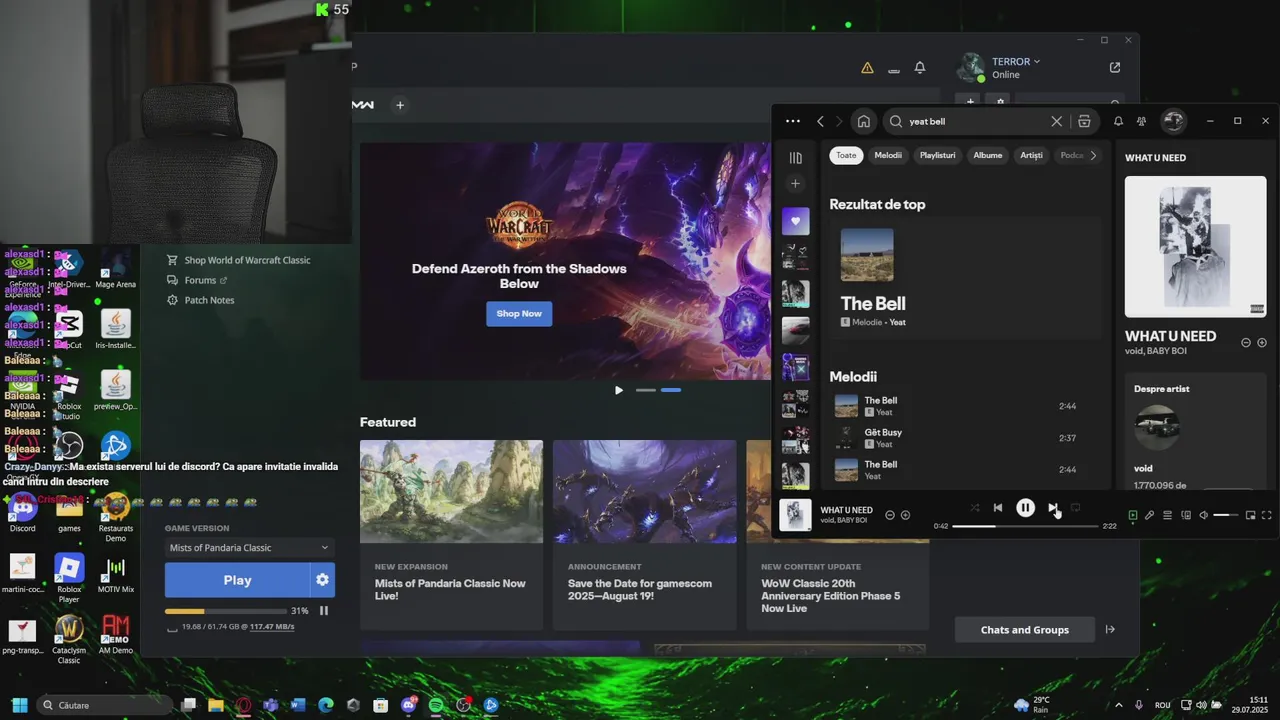
Task: Enter Spotify full screen mode
Action: pyautogui.click(x=1267, y=515)
